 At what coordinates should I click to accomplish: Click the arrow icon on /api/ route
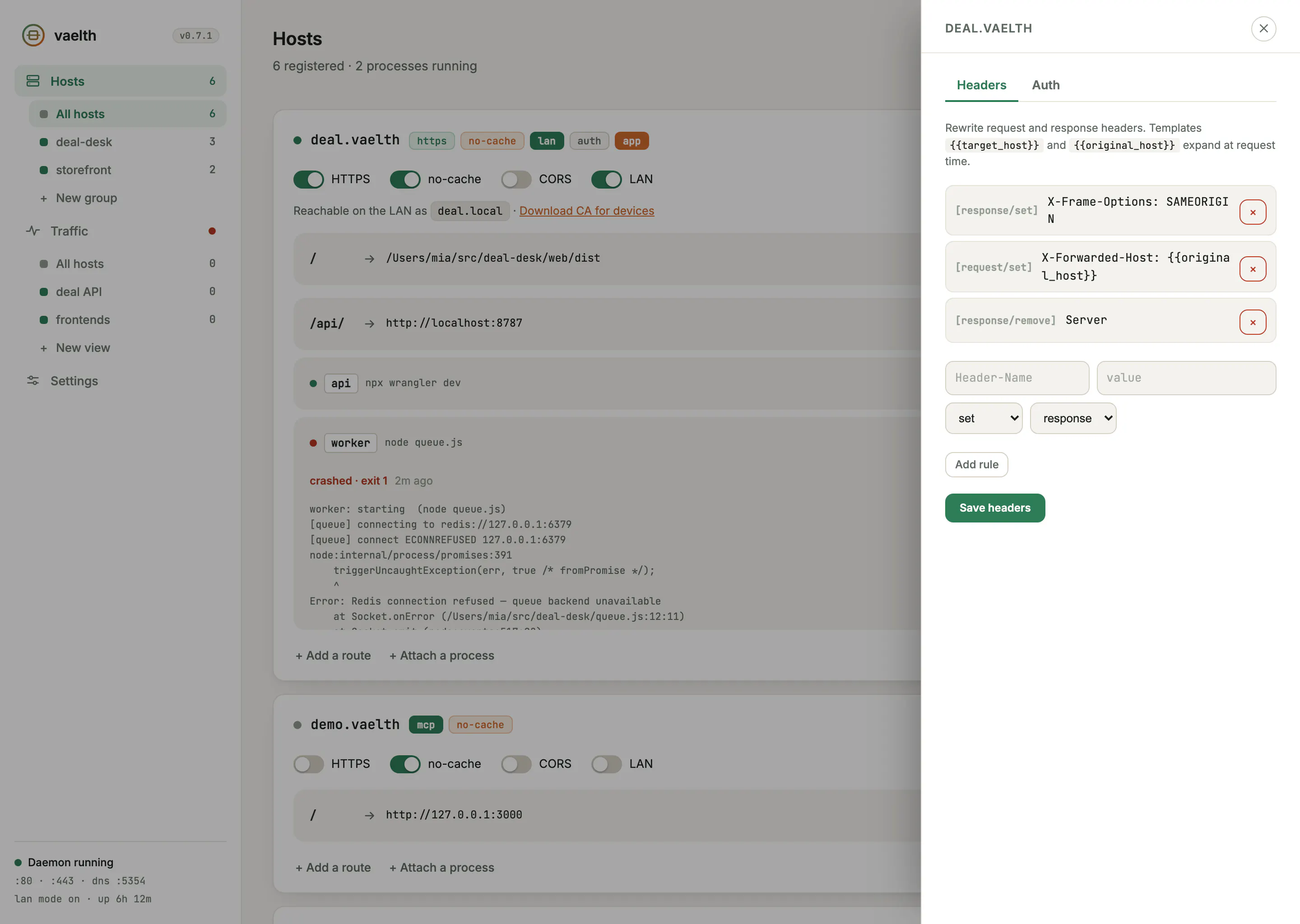coord(369,323)
